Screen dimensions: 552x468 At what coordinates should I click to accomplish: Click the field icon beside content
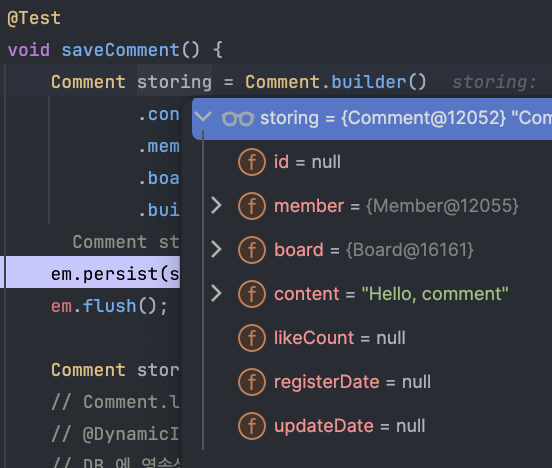pyautogui.click(x=252, y=294)
